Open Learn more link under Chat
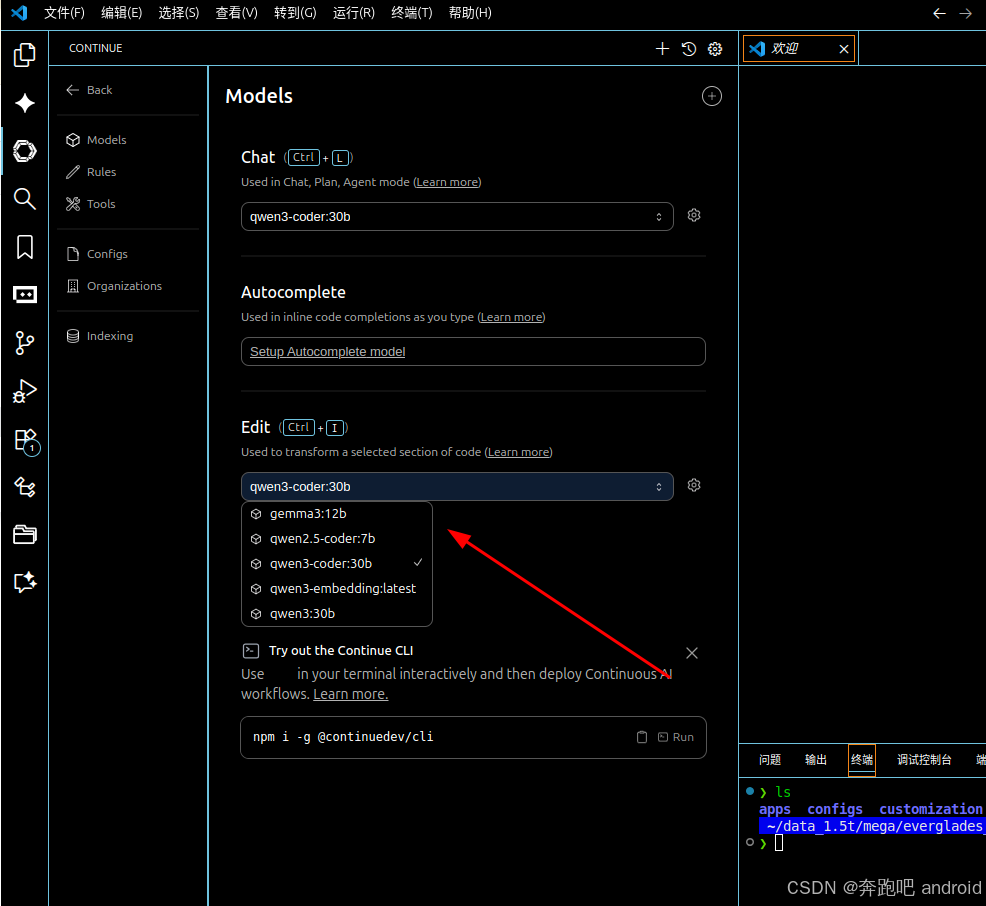The height and width of the screenshot is (906, 986). (x=447, y=182)
